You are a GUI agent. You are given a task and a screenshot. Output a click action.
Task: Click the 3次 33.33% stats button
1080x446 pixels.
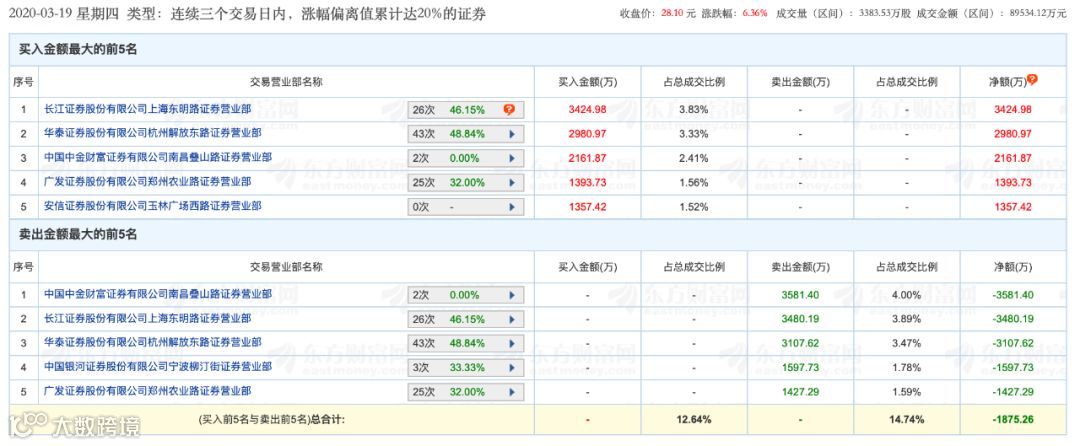pos(466,368)
